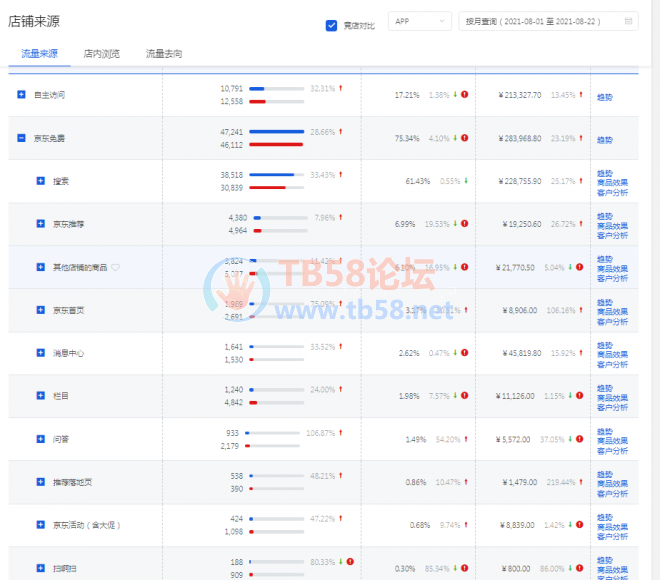This screenshot has height=580, width=660.
Task: Click the red alert icon beside 1.42%
Action: pos(580,524)
